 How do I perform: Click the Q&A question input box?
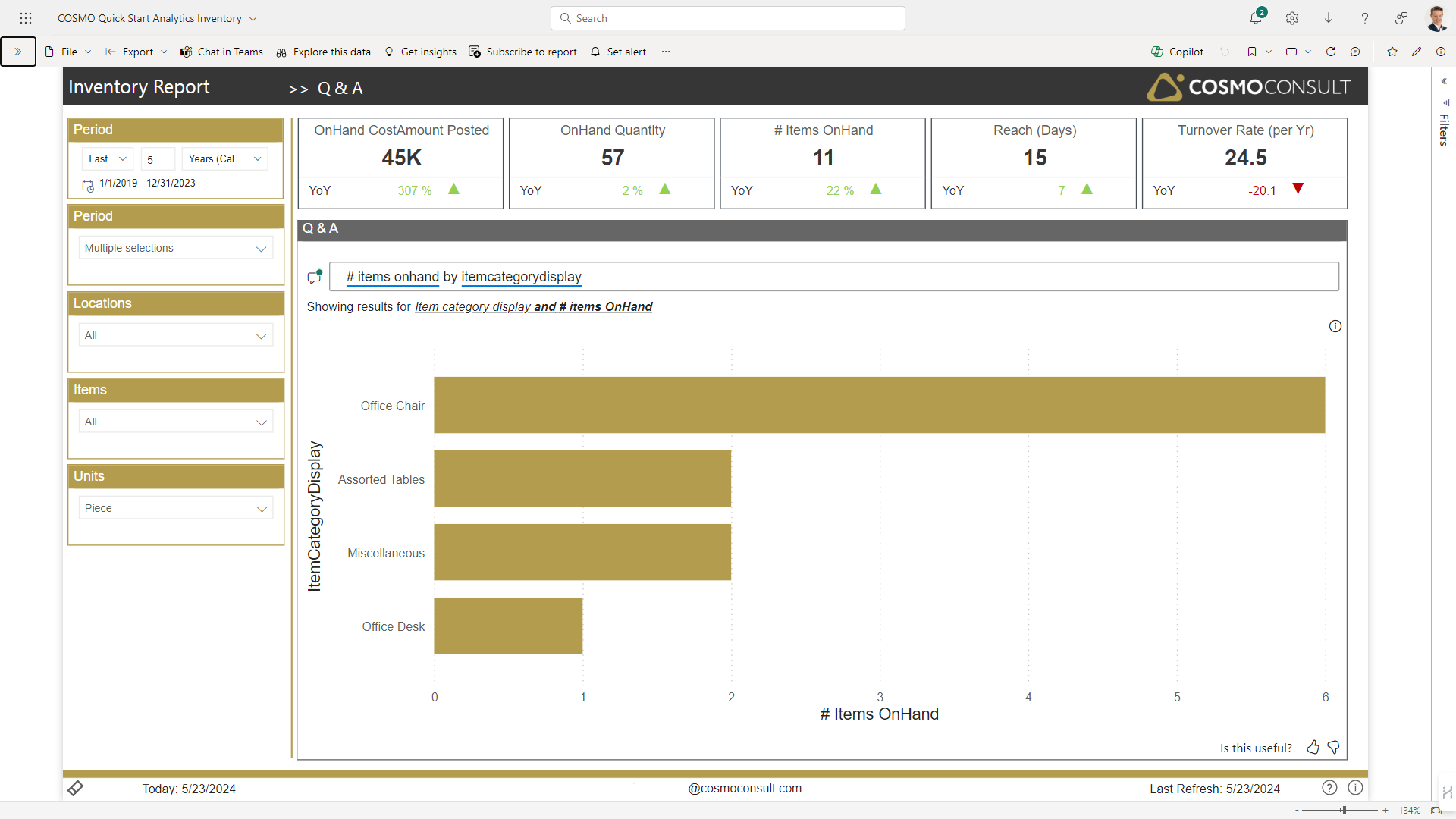(834, 277)
